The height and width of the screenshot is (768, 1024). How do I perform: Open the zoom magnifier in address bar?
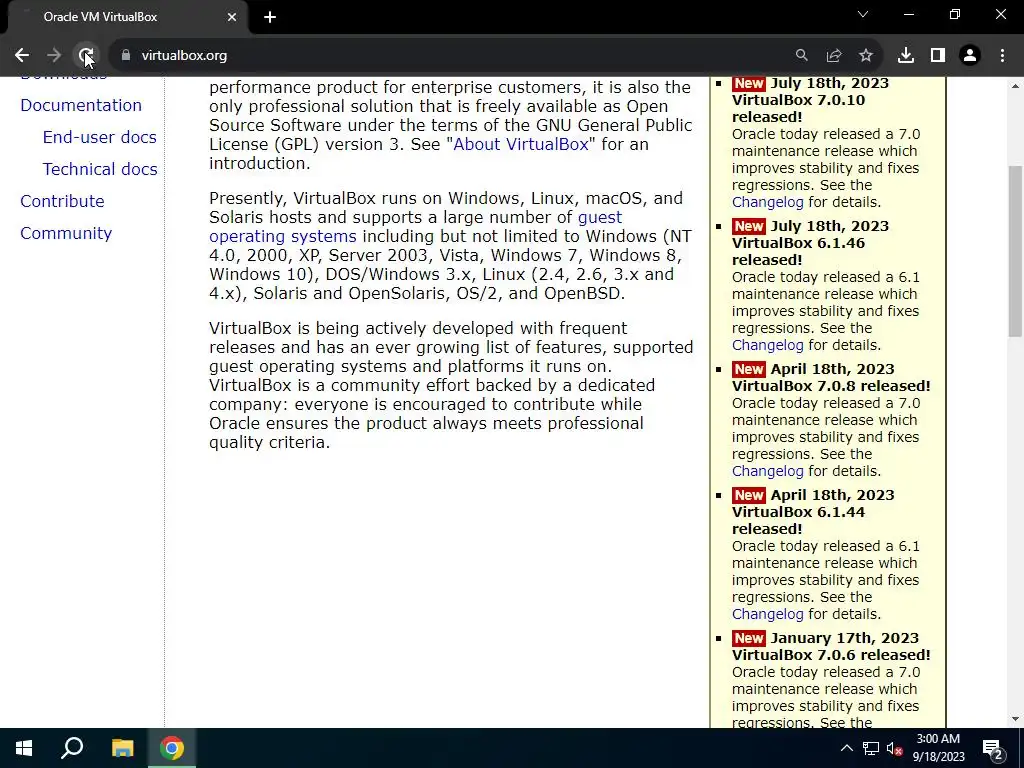pos(801,56)
